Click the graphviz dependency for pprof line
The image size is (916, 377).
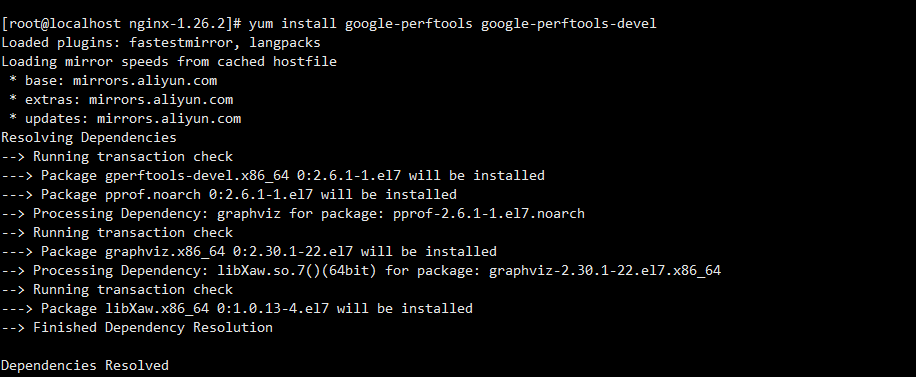click(x=293, y=214)
